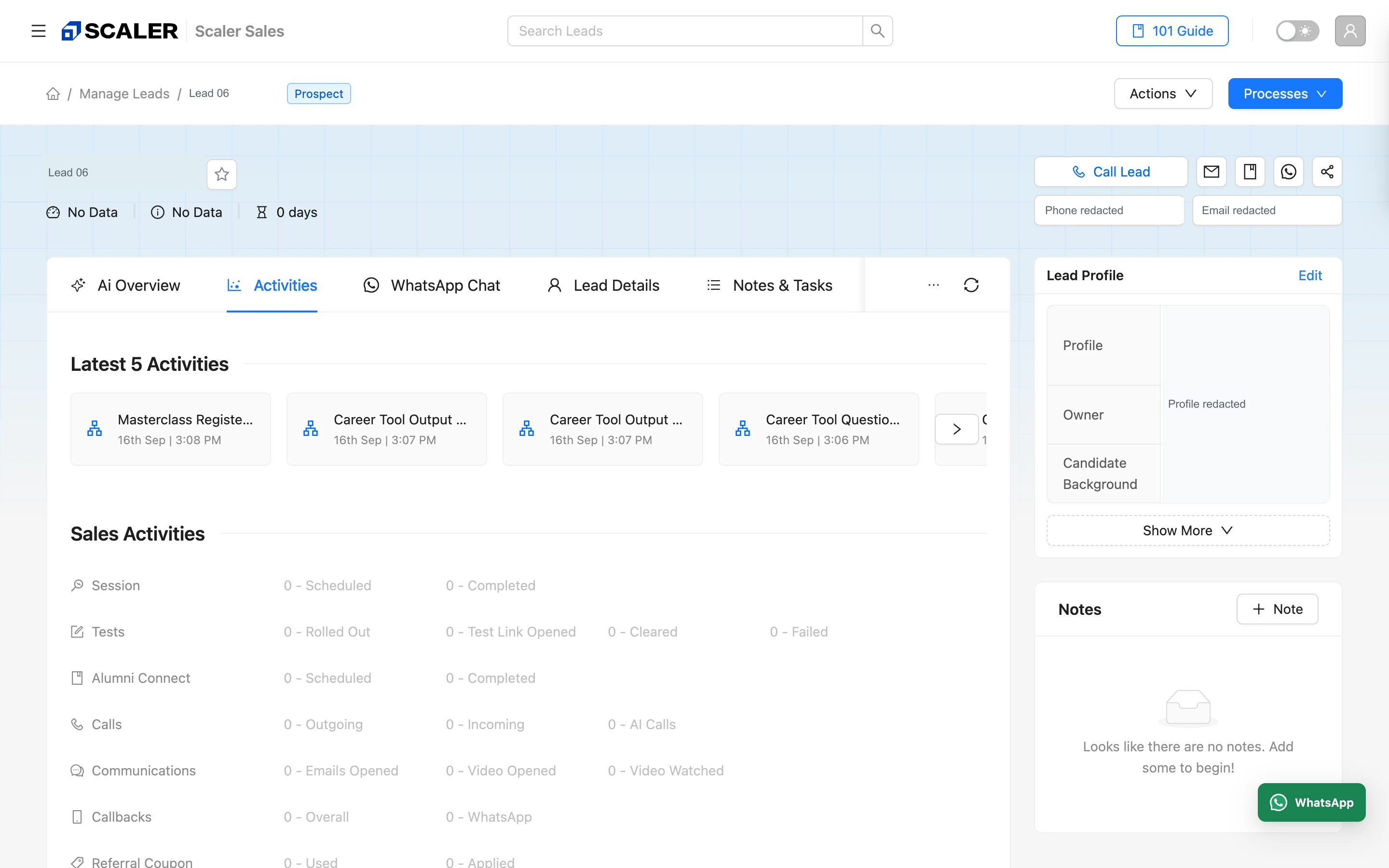The height and width of the screenshot is (868, 1389).
Task: Toggle the light/dark theme switch
Action: click(x=1297, y=31)
